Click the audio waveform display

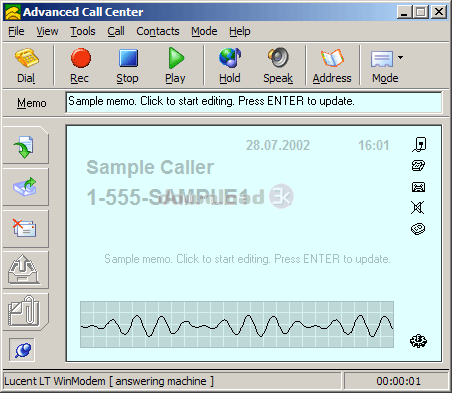coord(237,324)
